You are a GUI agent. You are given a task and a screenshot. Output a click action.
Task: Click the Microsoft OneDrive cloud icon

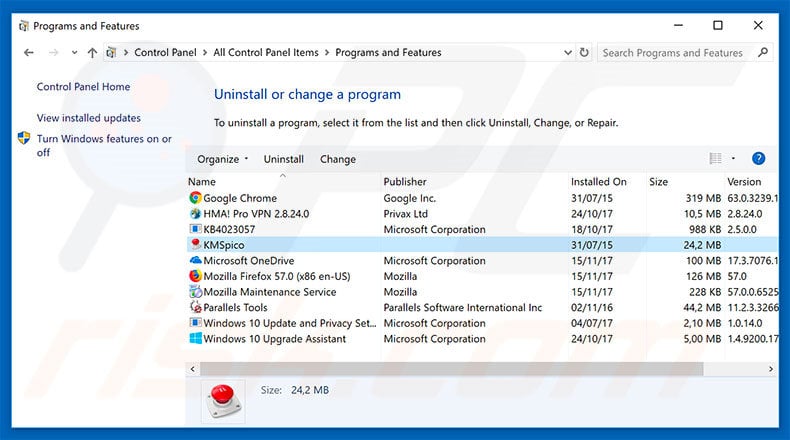pyautogui.click(x=195, y=260)
